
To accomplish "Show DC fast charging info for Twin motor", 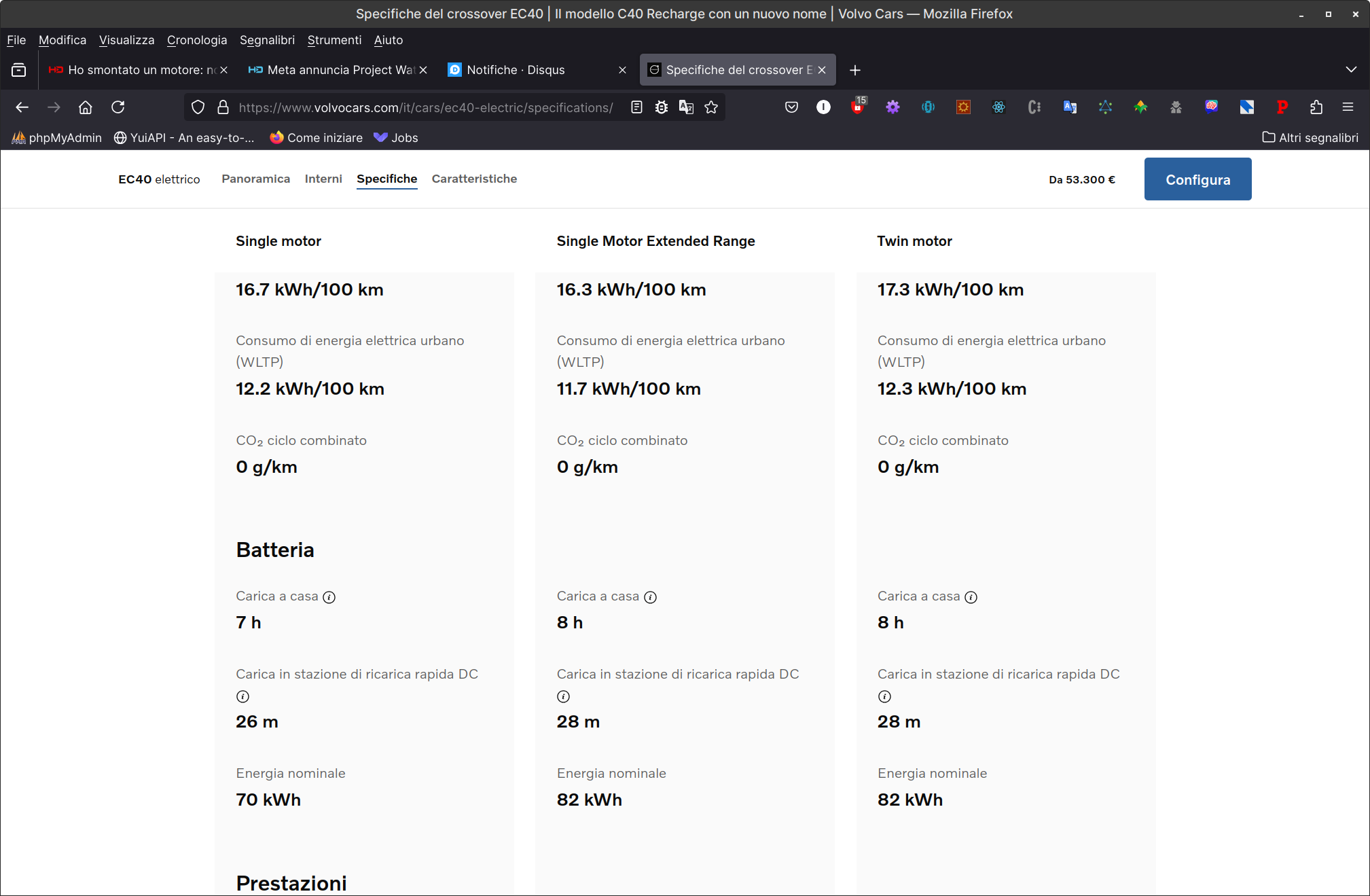I will [x=884, y=696].
